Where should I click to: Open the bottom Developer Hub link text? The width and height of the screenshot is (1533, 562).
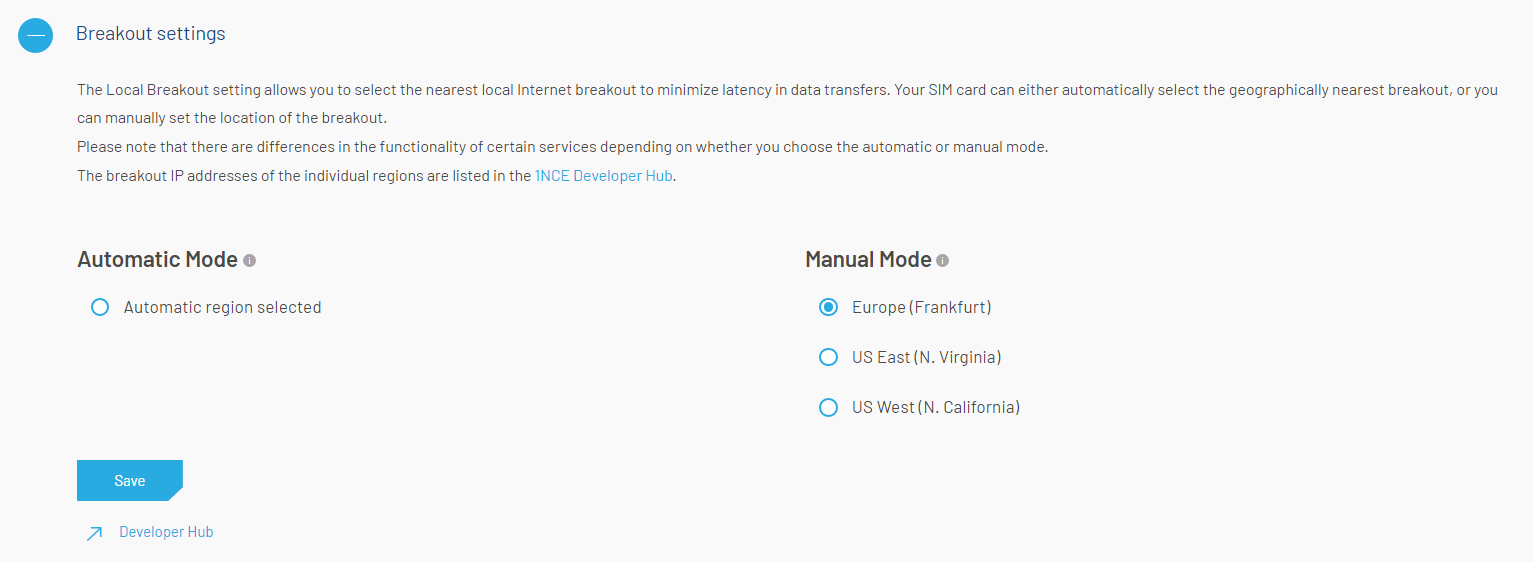pos(166,532)
